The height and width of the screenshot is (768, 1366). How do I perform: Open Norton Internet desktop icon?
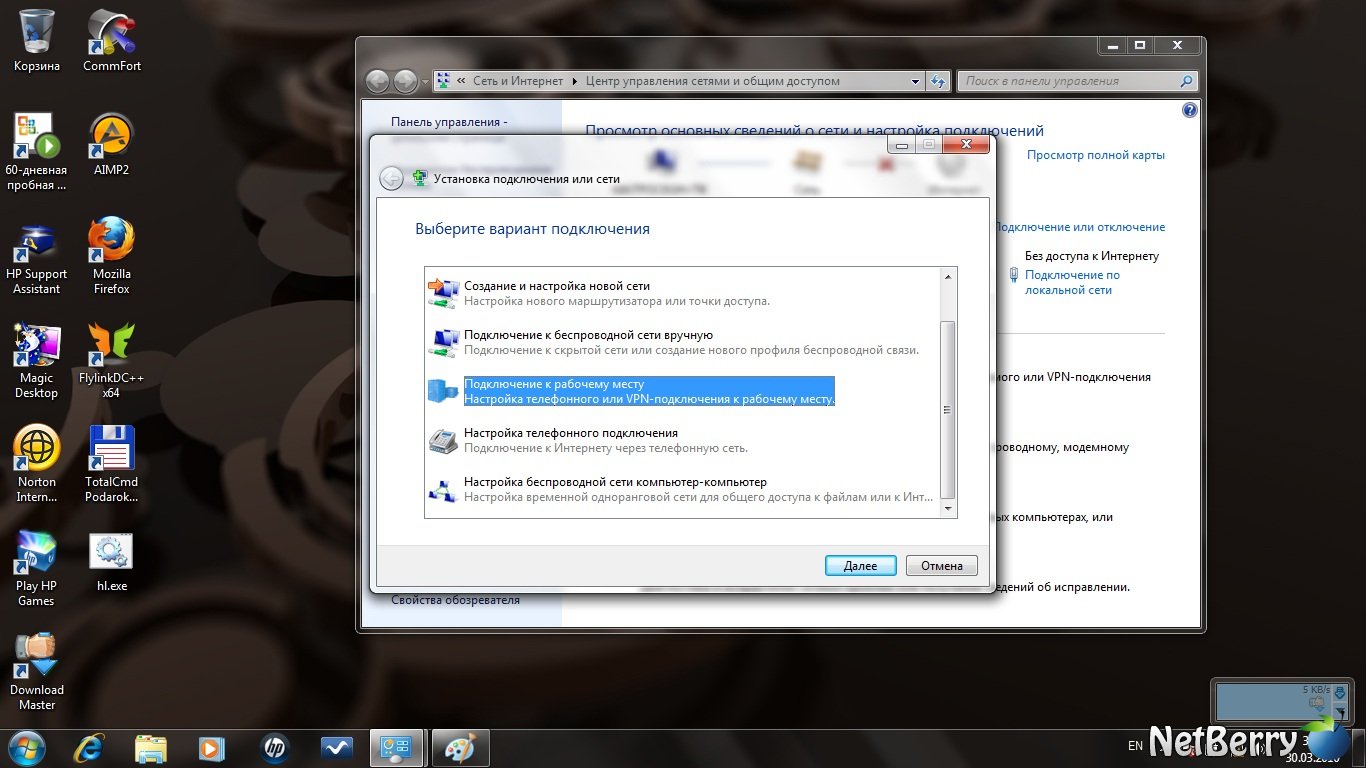tap(37, 463)
